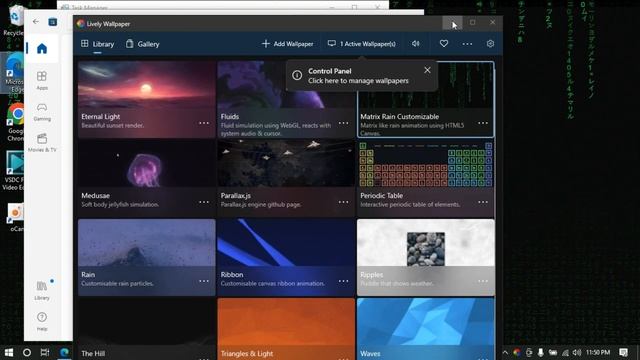Click the microphone icon in system tray
Screen dimensions: 640x360
540,352
